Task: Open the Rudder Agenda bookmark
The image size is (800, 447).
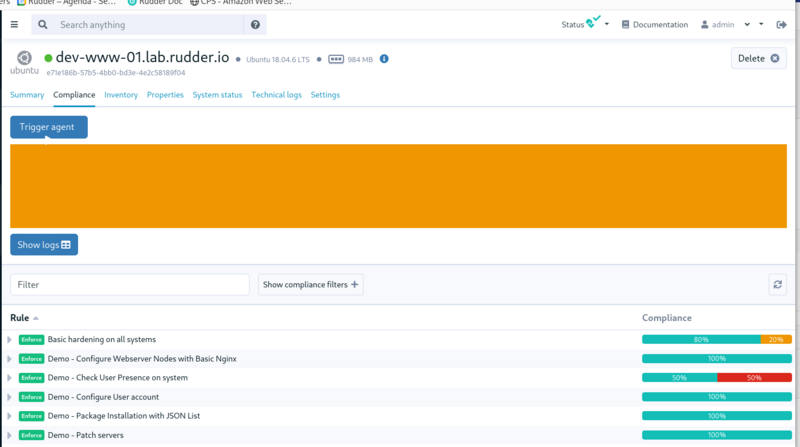Action: coord(67,3)
